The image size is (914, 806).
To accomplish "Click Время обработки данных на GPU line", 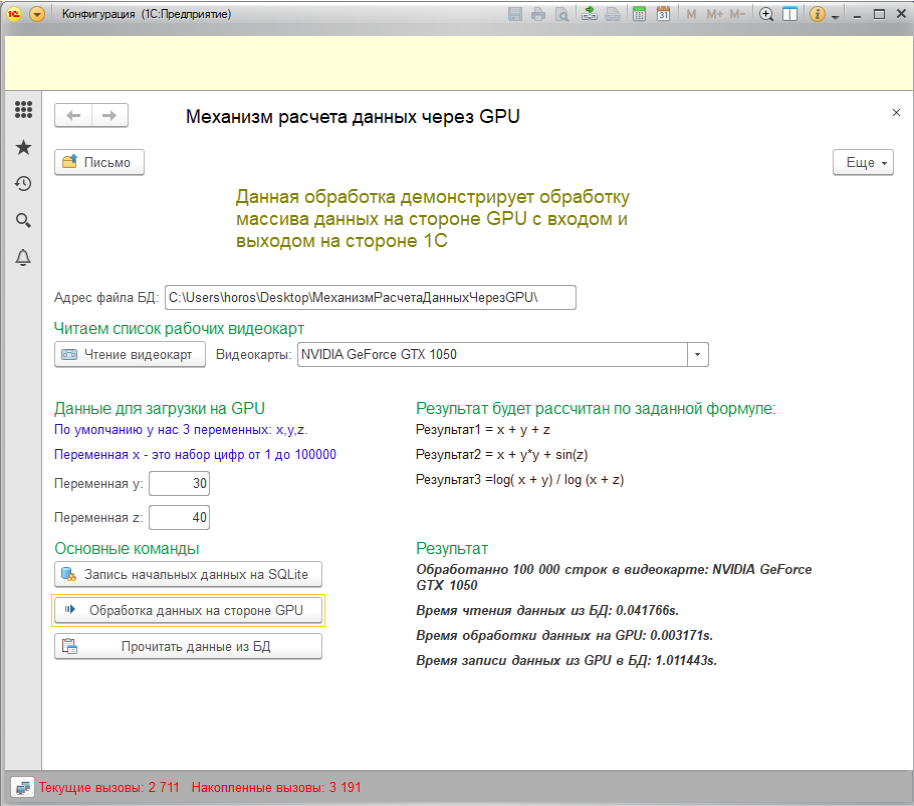I will point(564,635).
